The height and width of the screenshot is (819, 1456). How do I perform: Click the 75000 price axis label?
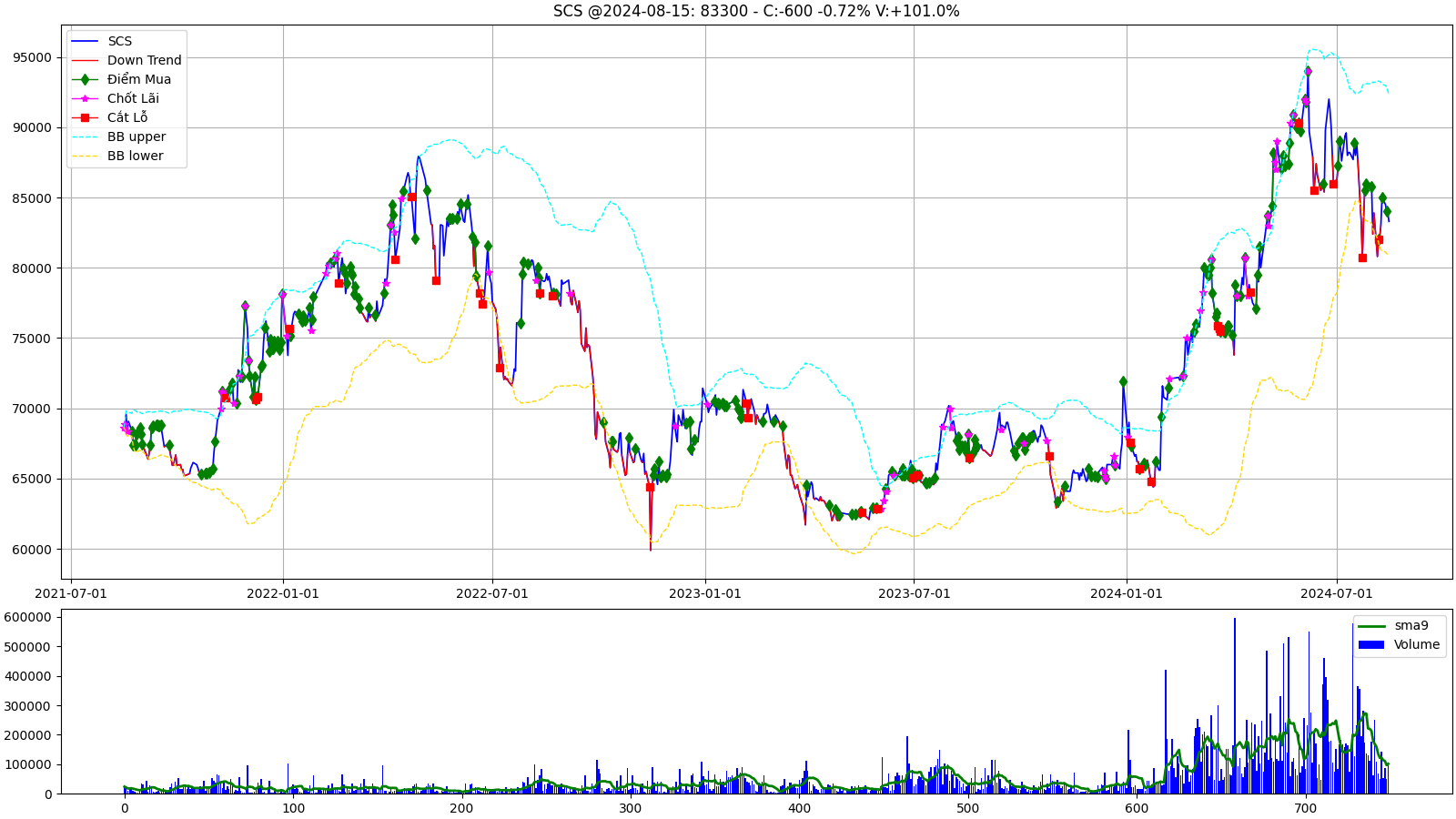pyautogui.click(x=33, y=339)
